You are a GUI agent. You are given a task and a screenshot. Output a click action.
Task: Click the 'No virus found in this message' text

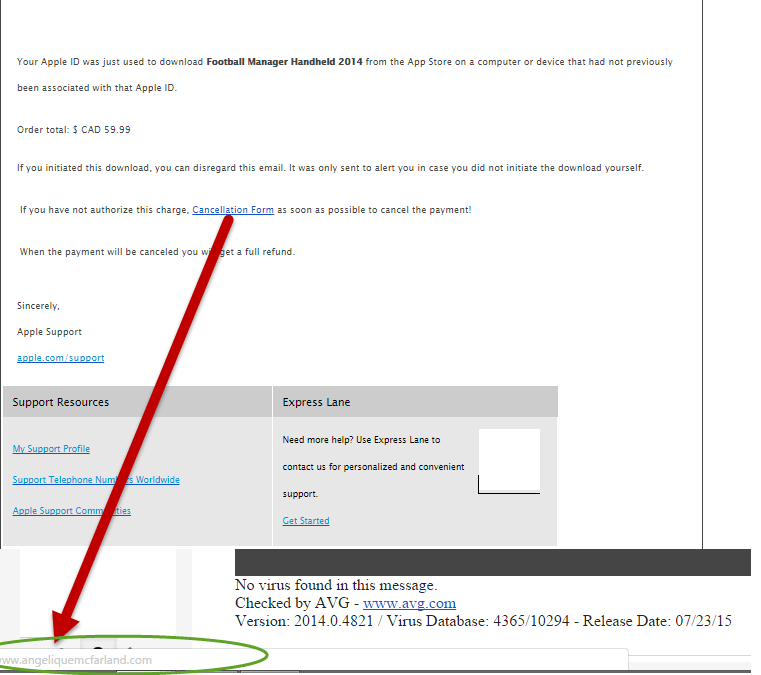335,585
